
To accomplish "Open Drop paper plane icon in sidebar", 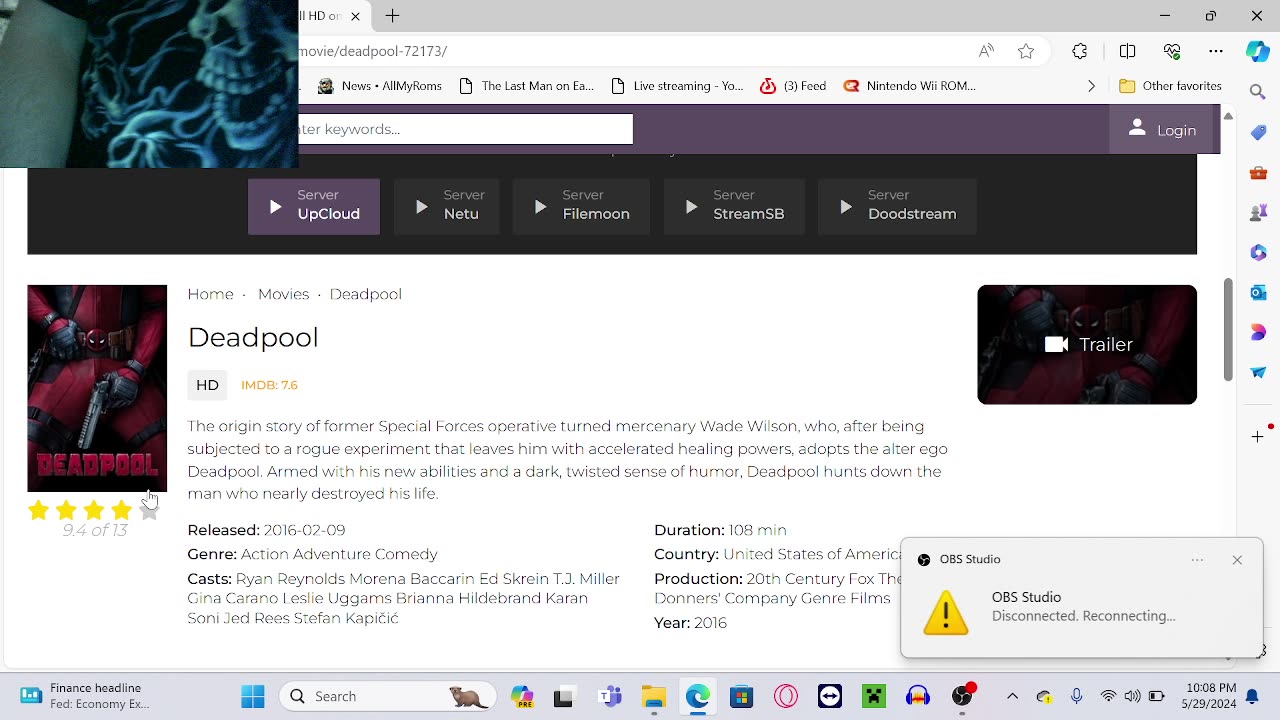I will click(1258, 372).
